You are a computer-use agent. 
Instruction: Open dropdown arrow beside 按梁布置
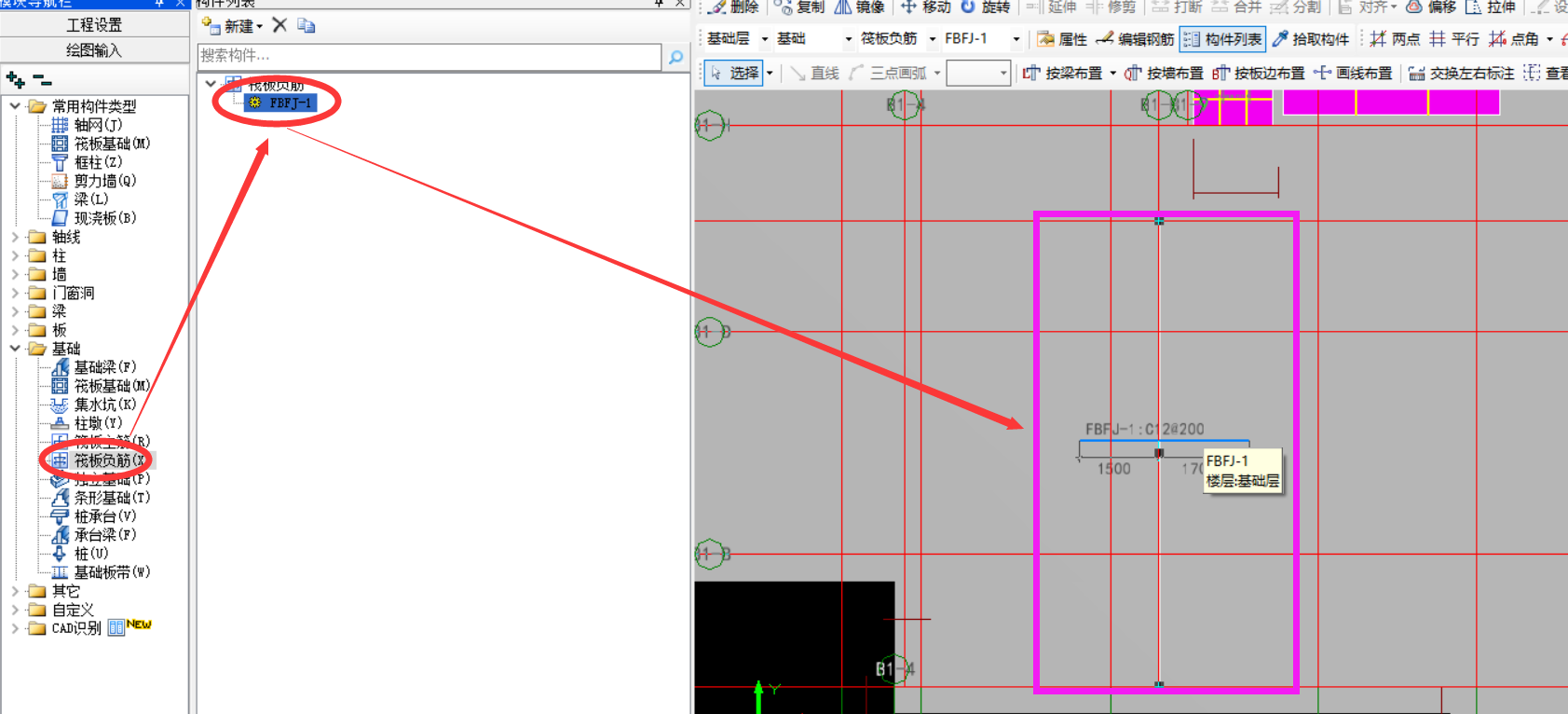[x=1112, y=73]
